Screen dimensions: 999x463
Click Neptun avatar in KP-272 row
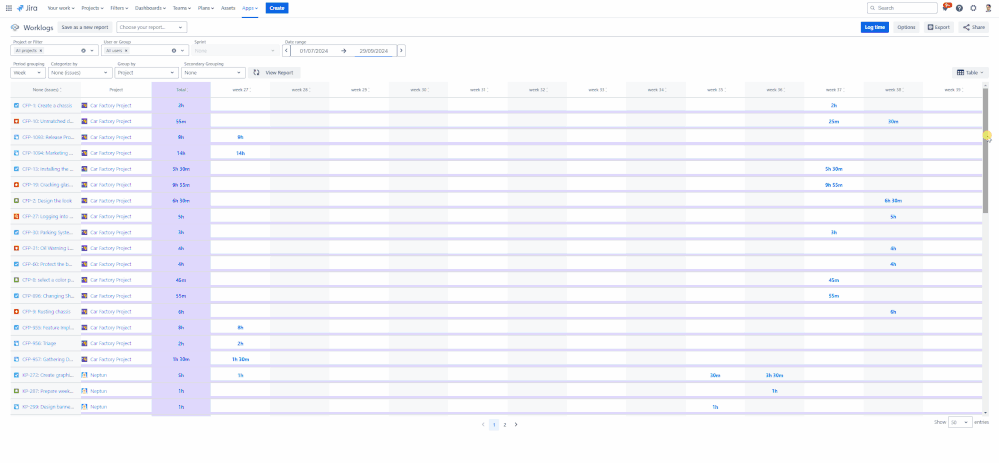pos(84,375)
